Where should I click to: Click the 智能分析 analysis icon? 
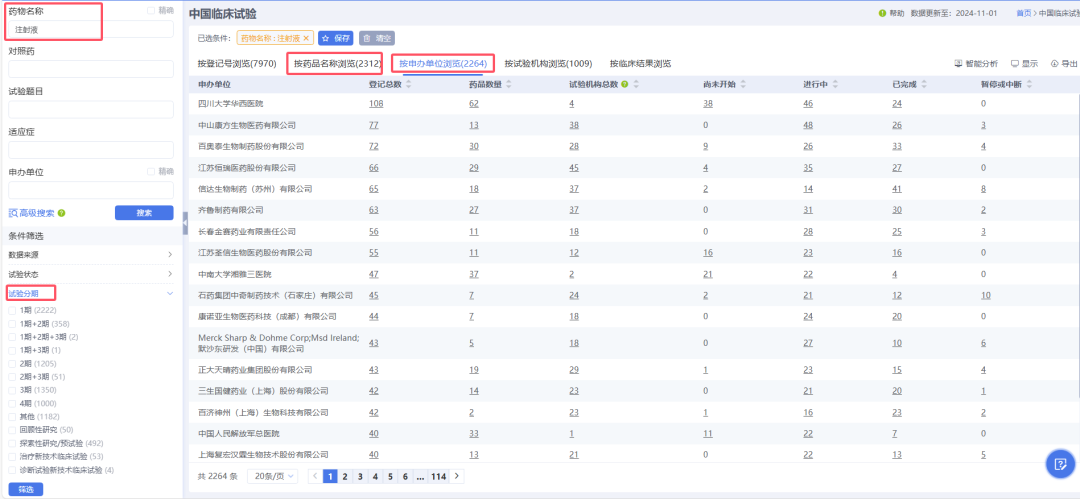click(x=959, y=63)
